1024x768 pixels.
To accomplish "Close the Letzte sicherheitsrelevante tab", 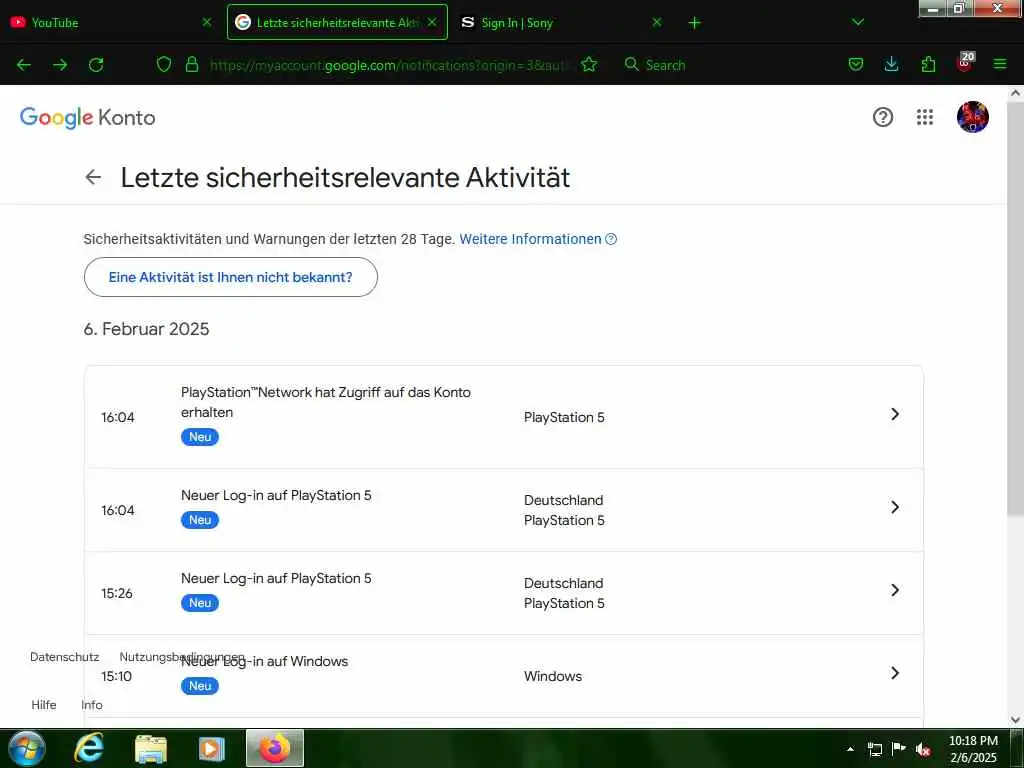I will click(432, 22).
